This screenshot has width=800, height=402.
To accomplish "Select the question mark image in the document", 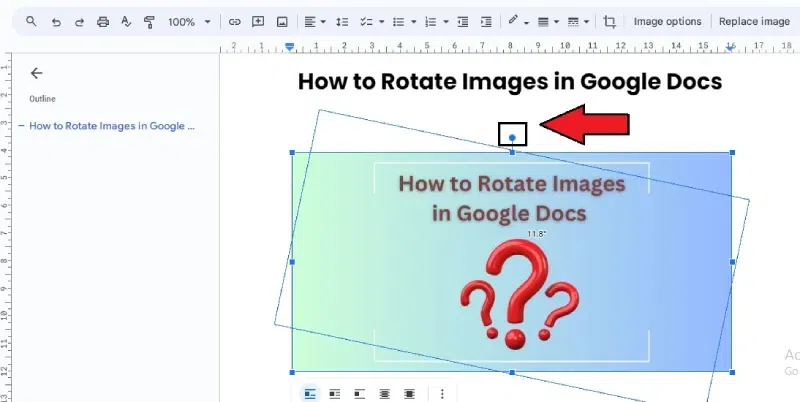I will (x=512, y=262).
